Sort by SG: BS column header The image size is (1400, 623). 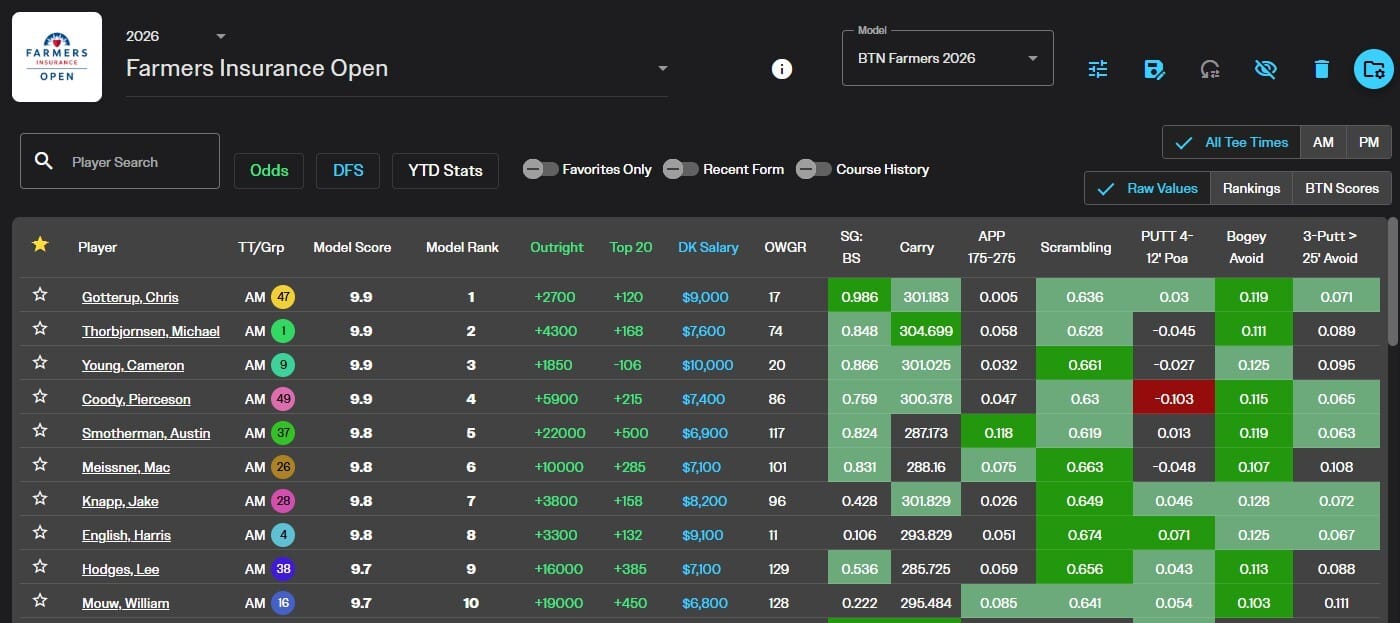pyautogui.click(x=852, y=247)
